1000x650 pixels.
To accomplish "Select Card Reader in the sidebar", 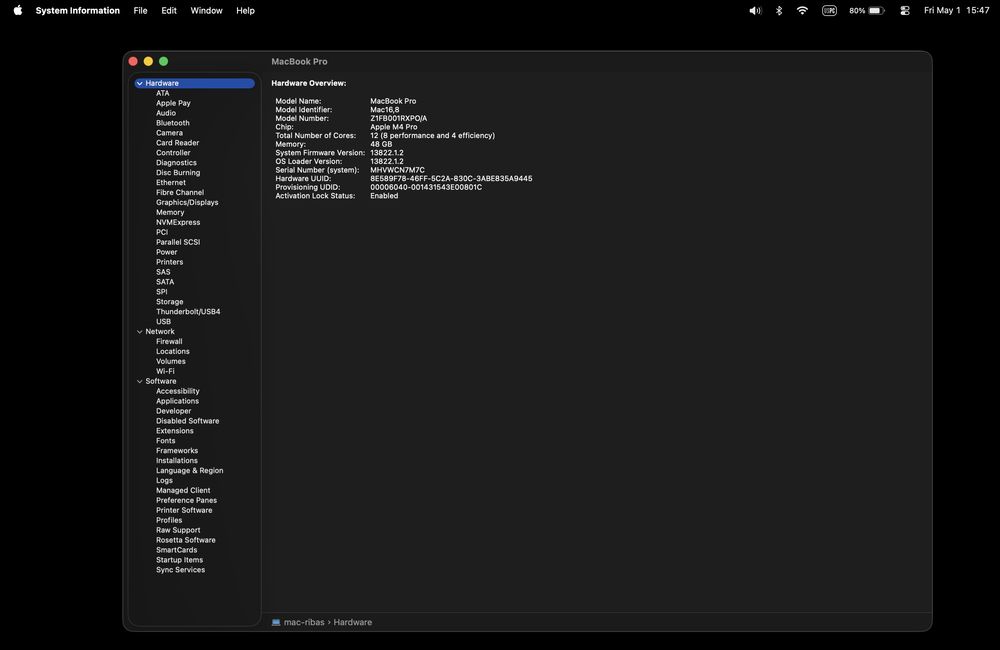I will click(177, 143).
